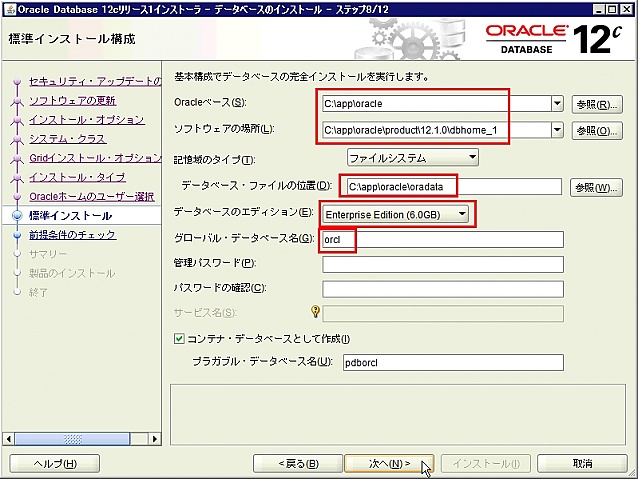Go to the Oracleホームのユーザー選択 step
Viewport: 638px width, 479px height.
pyautogui.click(x=92, y=196)
